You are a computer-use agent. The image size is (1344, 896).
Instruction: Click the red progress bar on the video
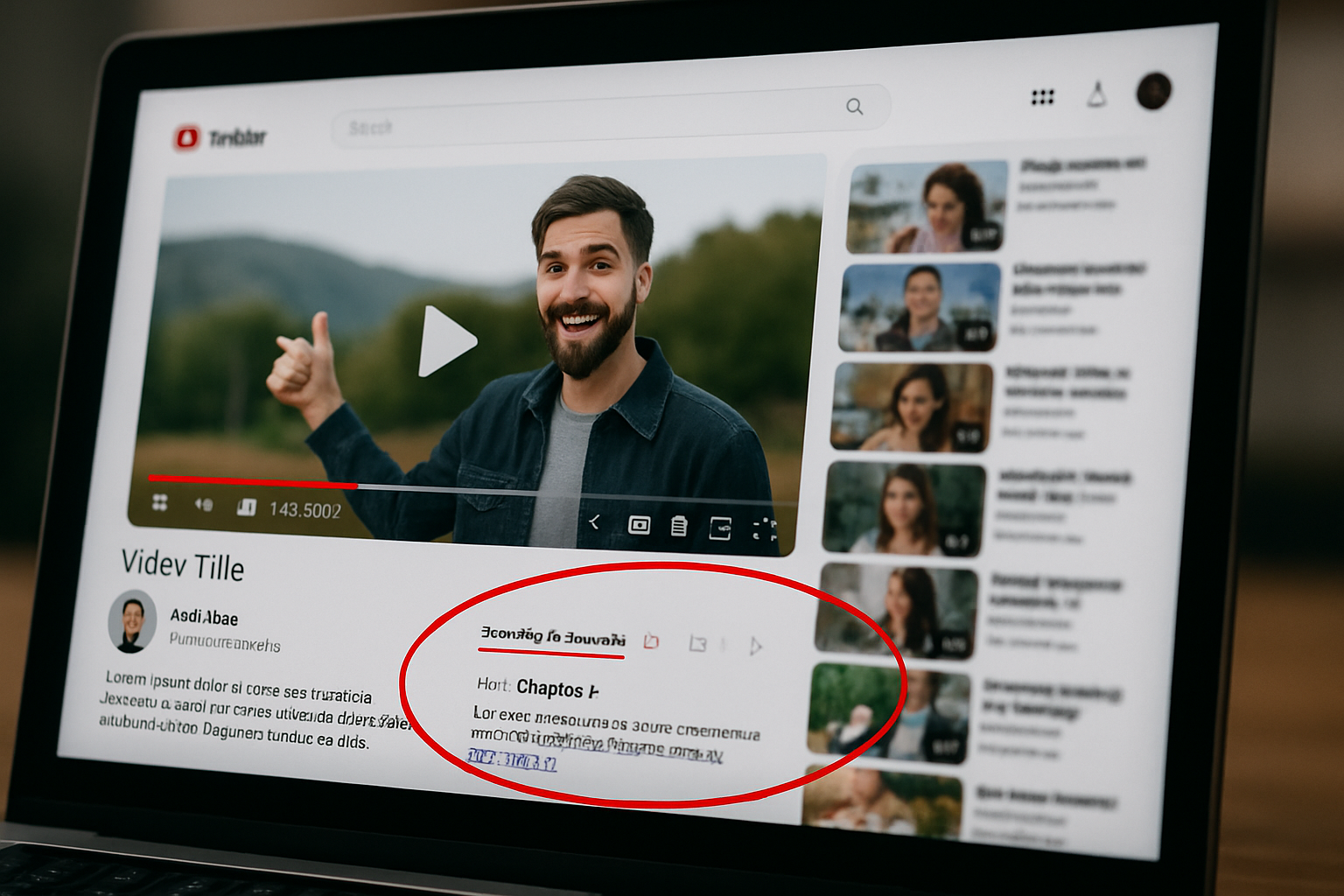click(x=262, y=477)
